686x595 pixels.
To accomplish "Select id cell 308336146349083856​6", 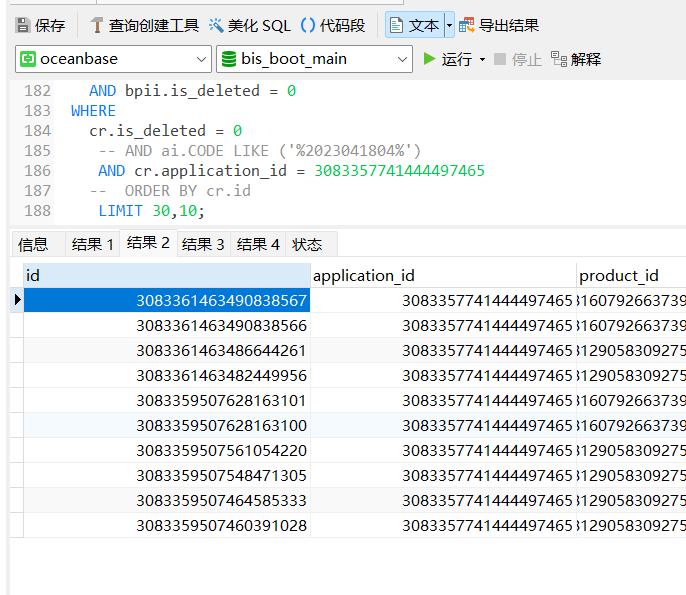I will pyautogui.click(x=167, y=325).
